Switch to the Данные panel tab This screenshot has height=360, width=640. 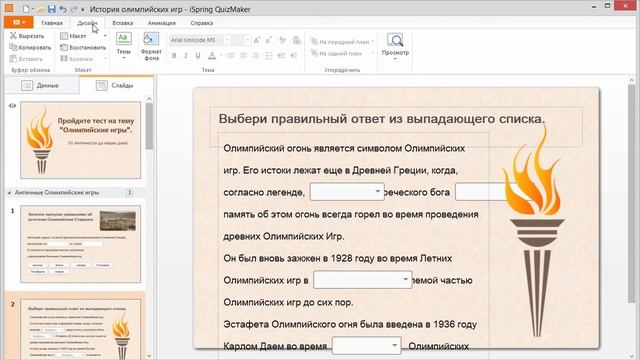tap(42, 85)
